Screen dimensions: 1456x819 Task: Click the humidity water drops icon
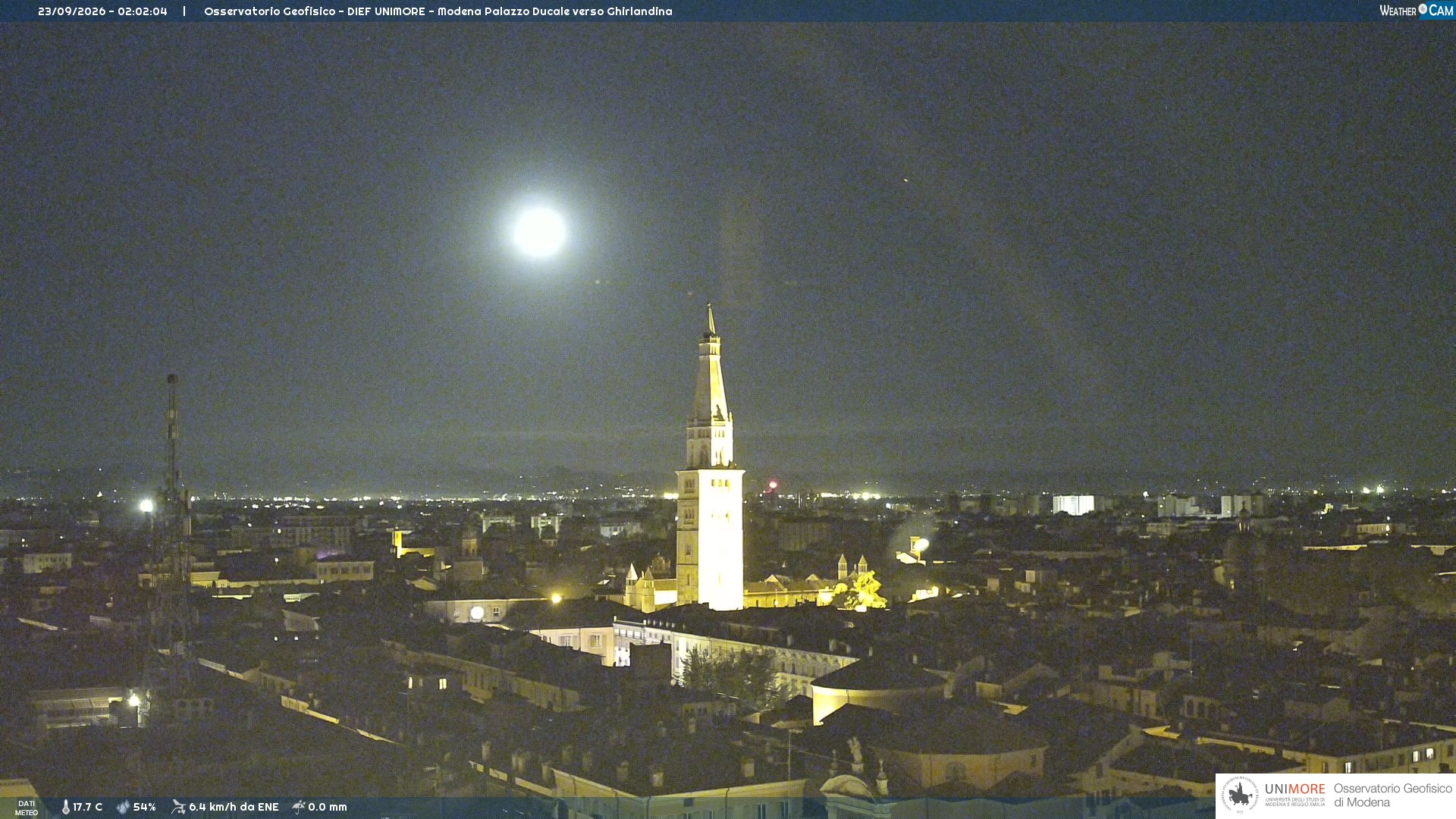coord(123,807)
